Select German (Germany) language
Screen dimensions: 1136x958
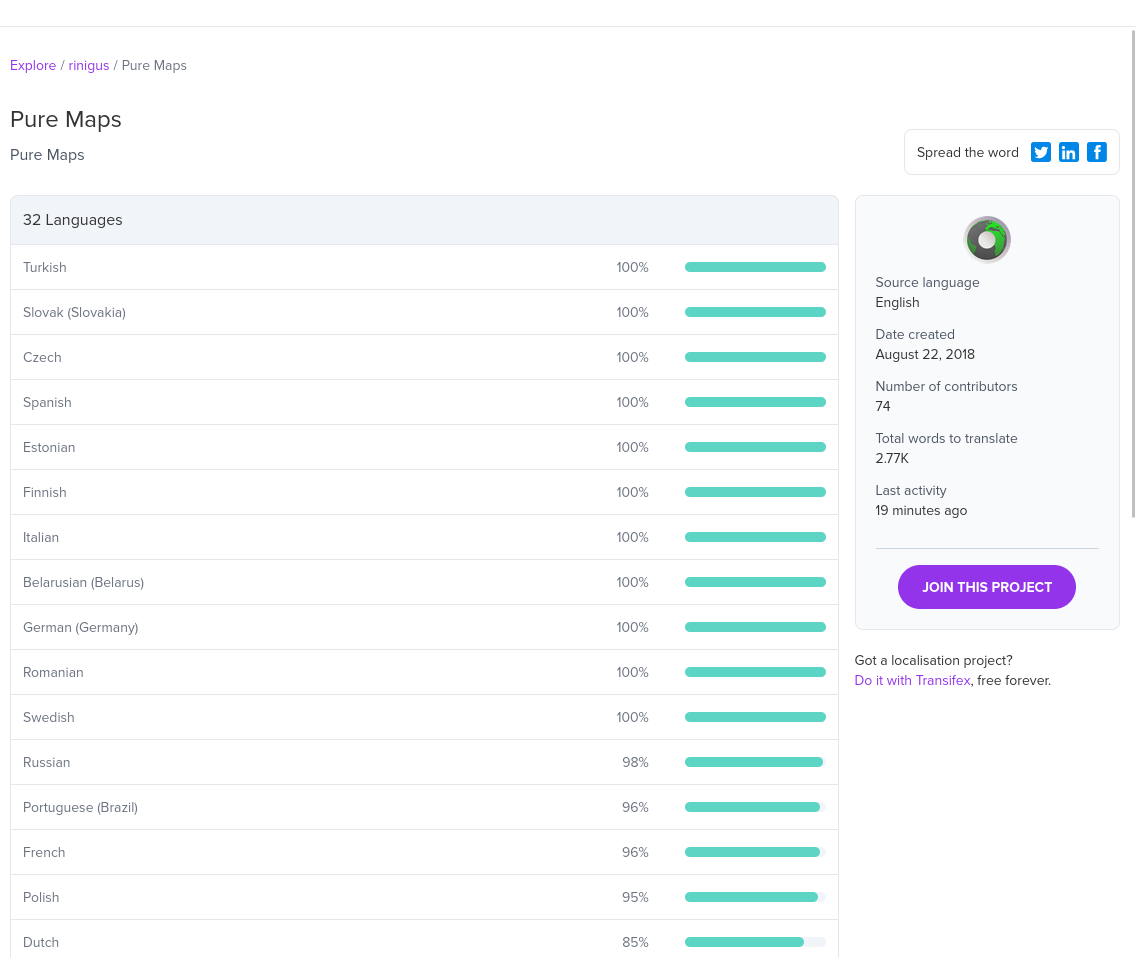425,627
